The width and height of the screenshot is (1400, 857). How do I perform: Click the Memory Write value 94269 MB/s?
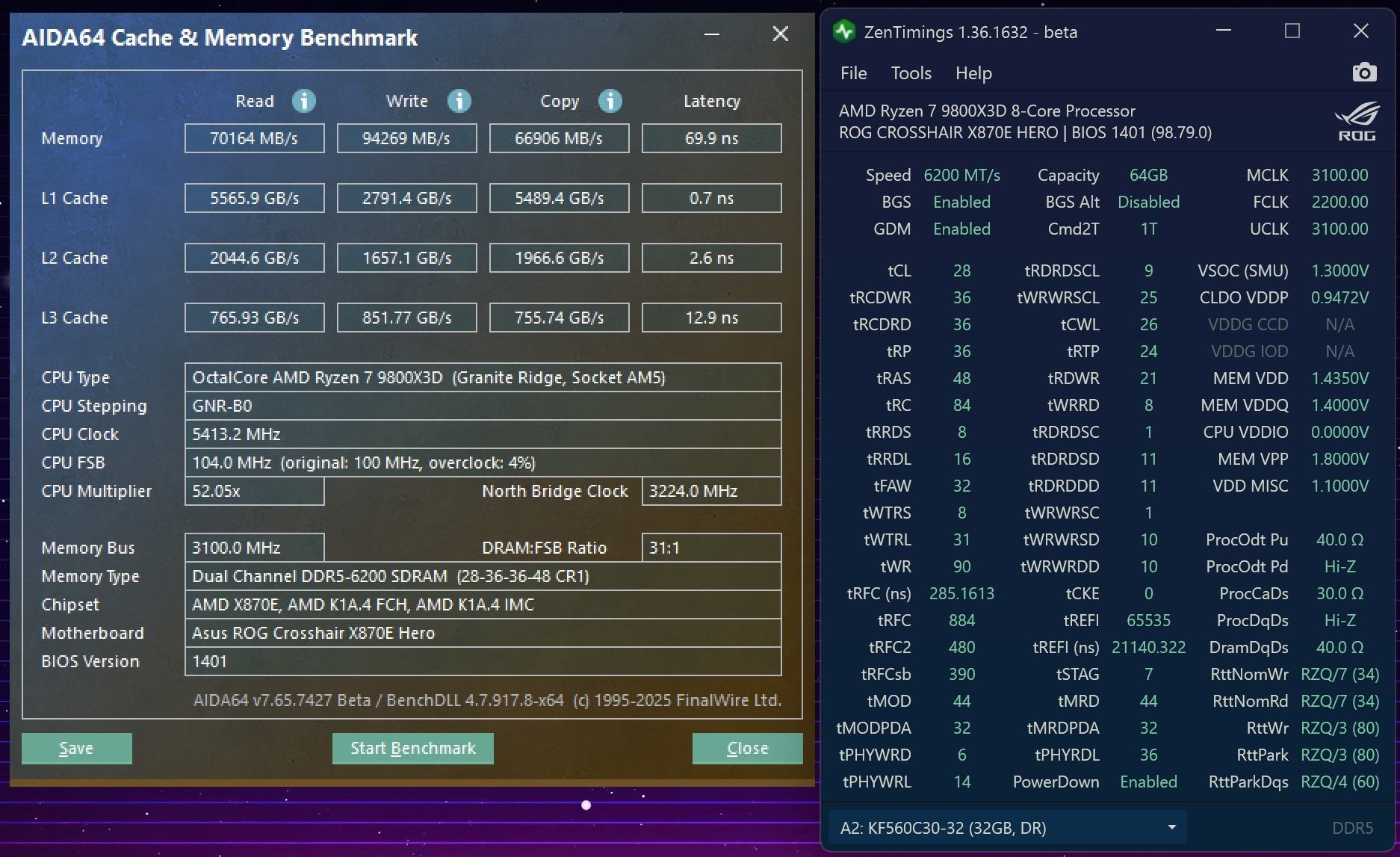[x=407, y=138]
